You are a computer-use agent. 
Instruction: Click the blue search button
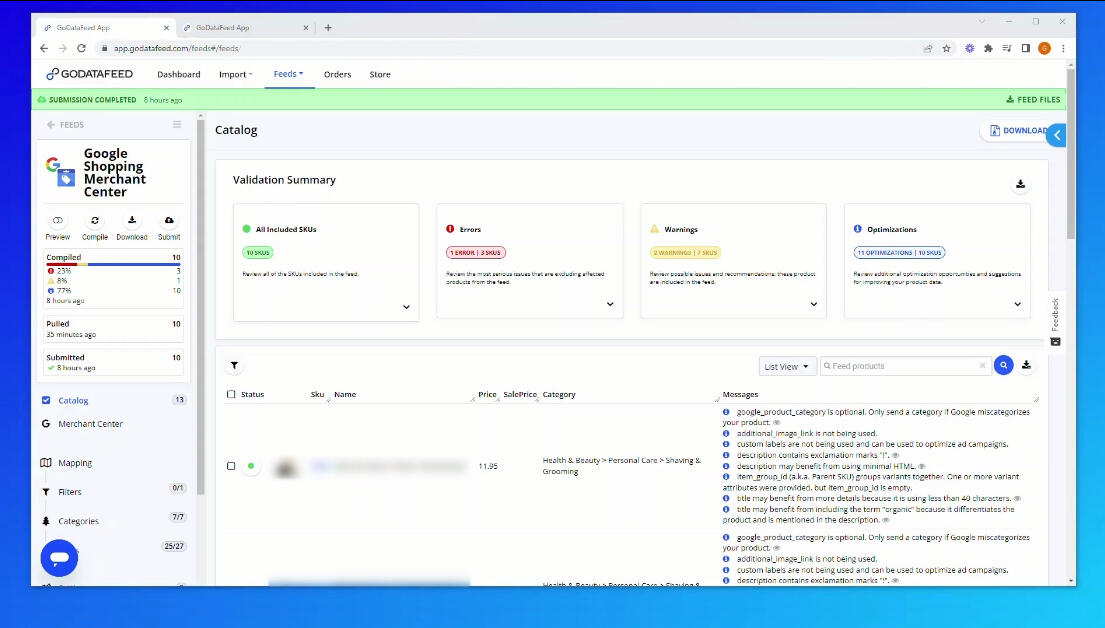pyautogui.click(x=1003, y=366)
